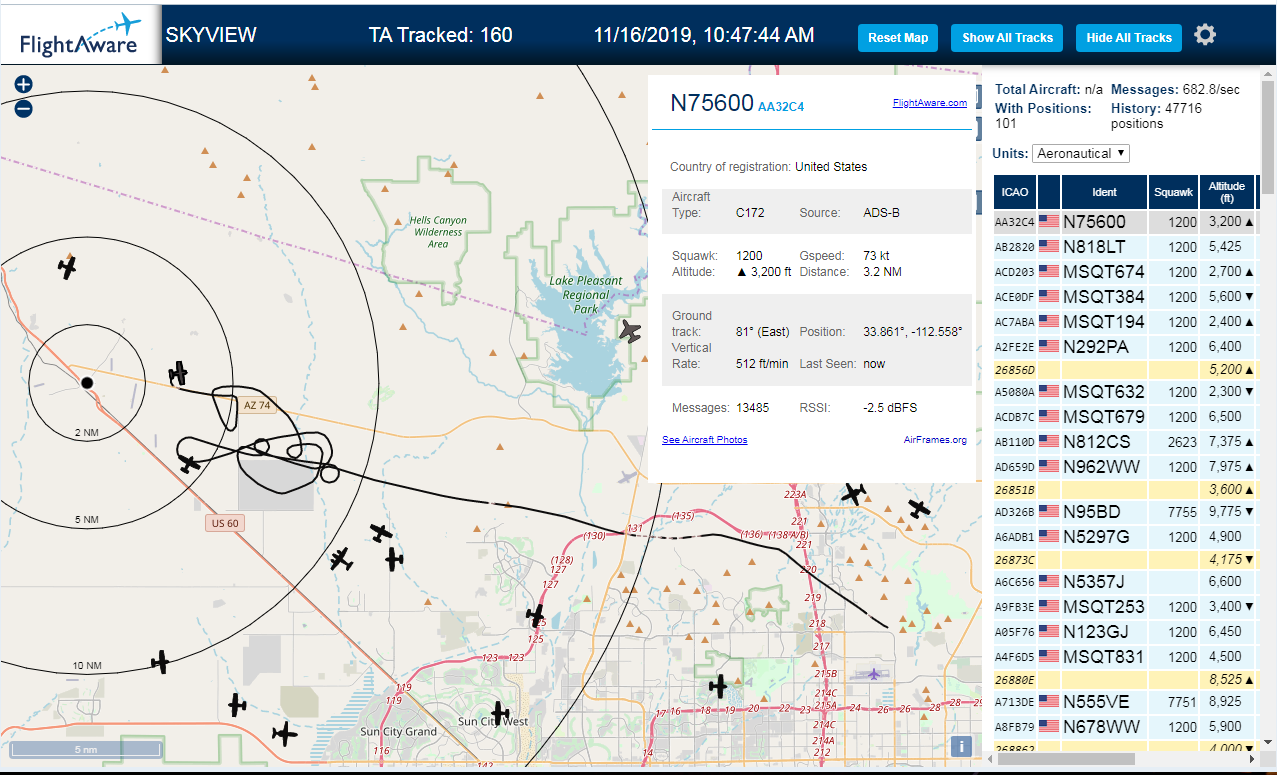The height and width of the screenshot is (775, 1277).
Task: Open See Aircraft Photos link
Action: pos(704,440)
